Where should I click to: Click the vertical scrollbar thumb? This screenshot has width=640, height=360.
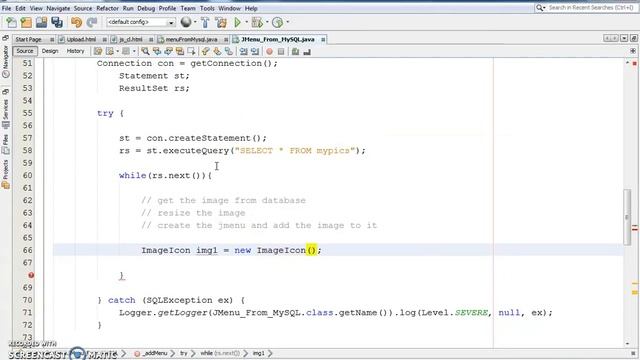[x=627, y=217]
